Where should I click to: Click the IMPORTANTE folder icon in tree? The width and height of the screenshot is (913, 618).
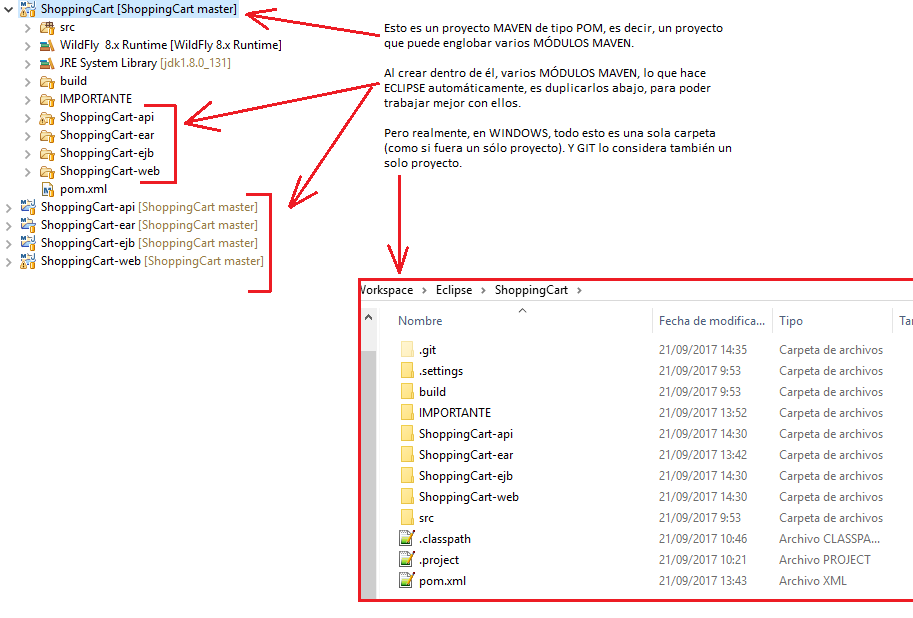47,100
